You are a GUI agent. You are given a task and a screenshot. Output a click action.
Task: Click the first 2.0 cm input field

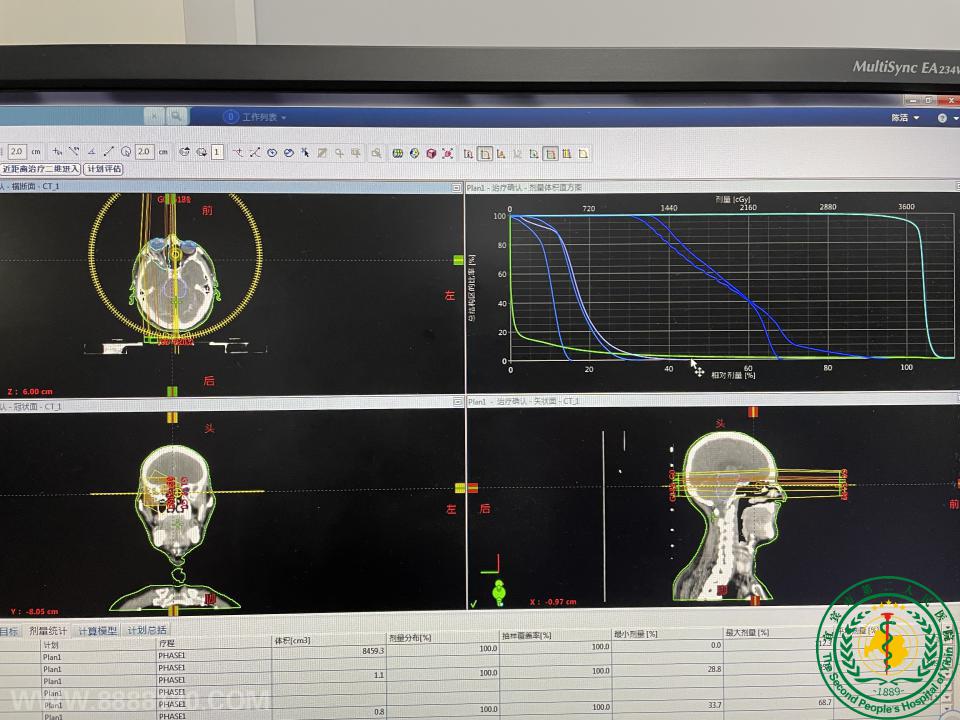click(18, 152)
